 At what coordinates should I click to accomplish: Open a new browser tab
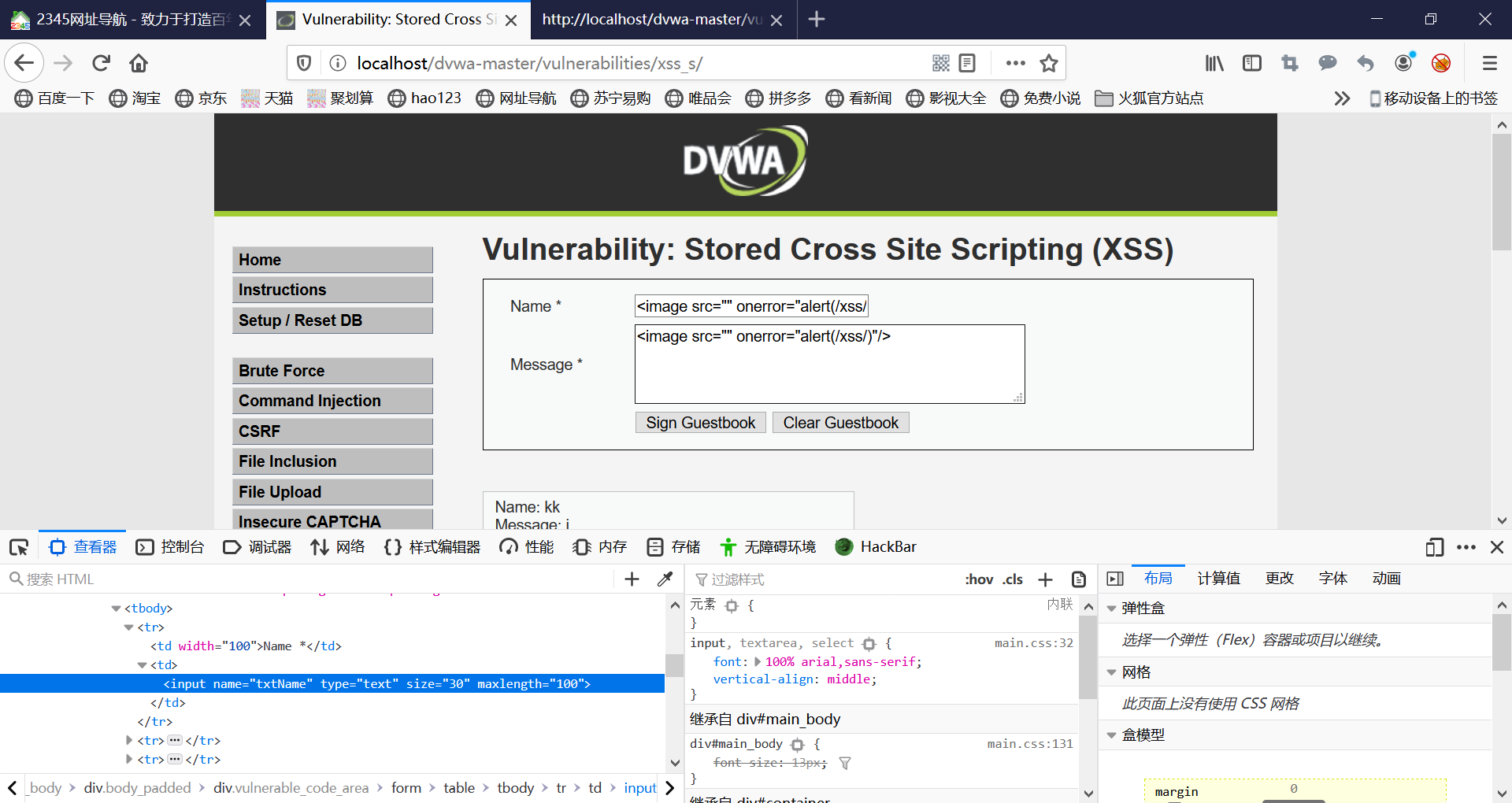tap(817, 19)
